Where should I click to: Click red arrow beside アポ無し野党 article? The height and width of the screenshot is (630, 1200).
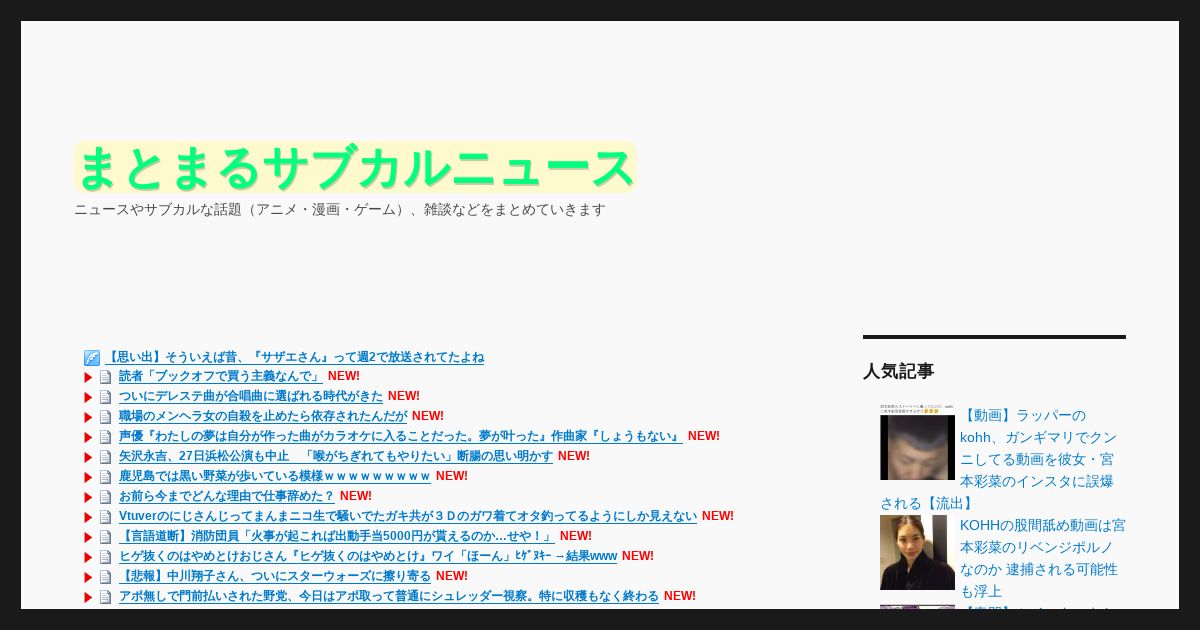pyautogui.click(x=88, y=597)
